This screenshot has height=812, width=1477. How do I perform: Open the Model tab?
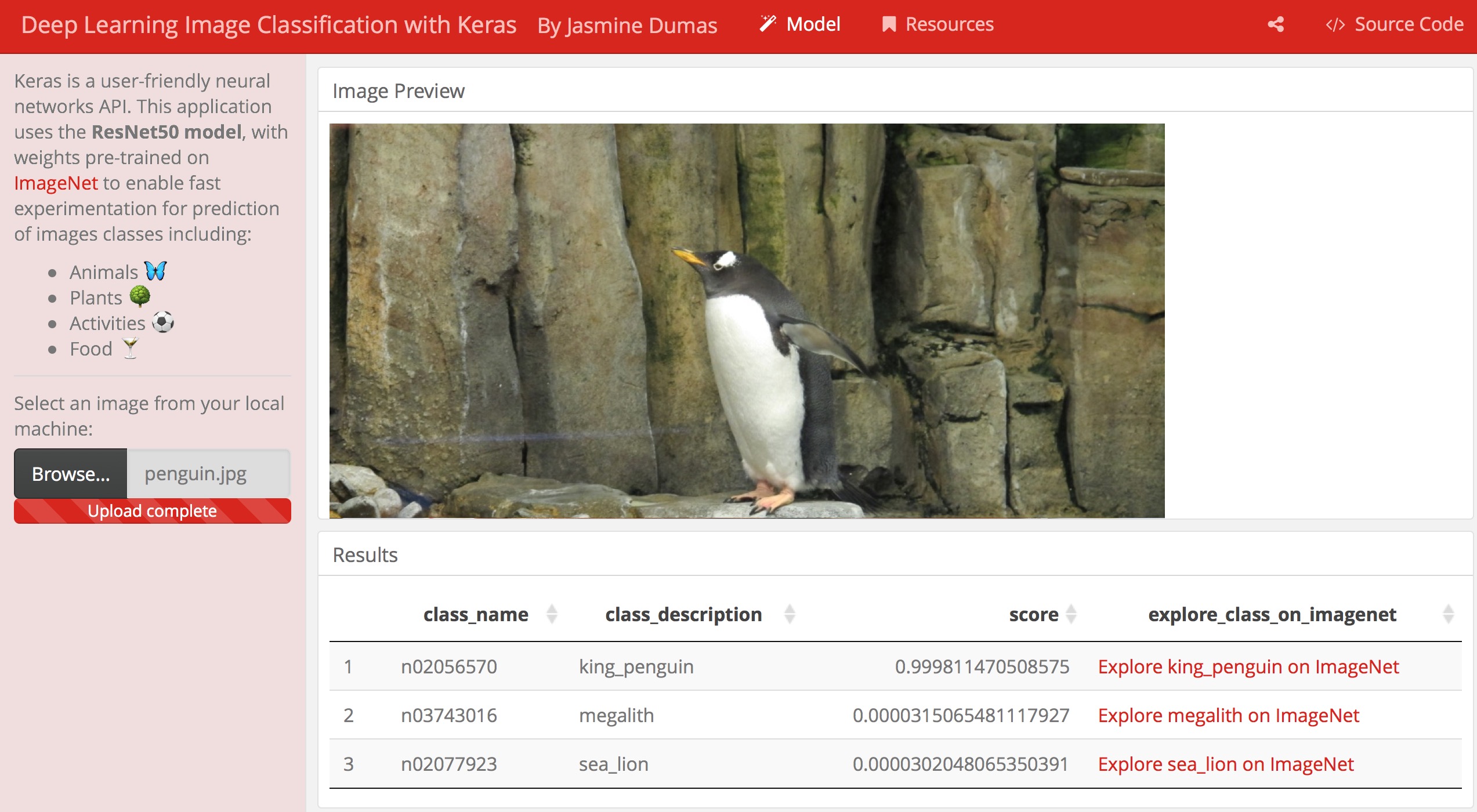pos(813,24)
